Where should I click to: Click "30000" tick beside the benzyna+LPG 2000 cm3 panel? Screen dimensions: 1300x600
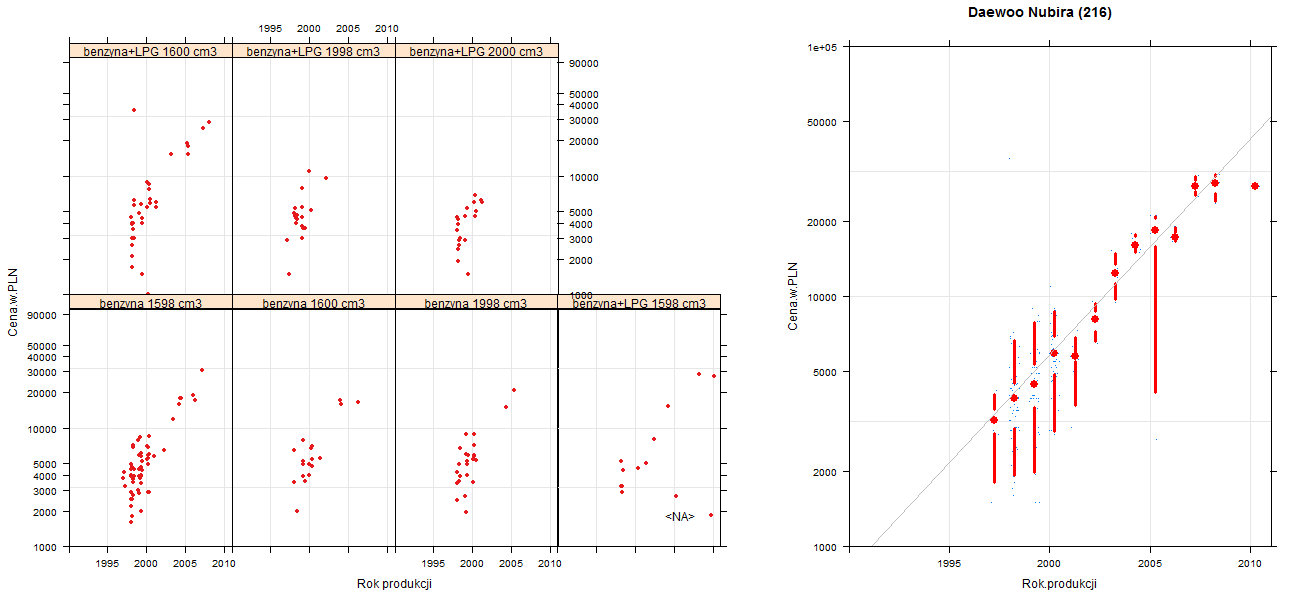(x=583, y=120)
